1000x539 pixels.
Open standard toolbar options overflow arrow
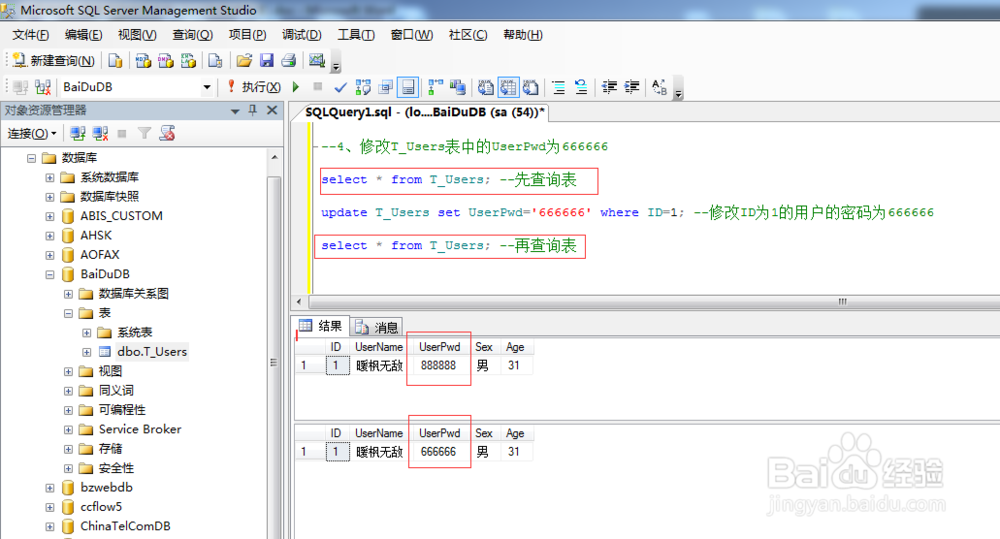(x=336, y=63)
